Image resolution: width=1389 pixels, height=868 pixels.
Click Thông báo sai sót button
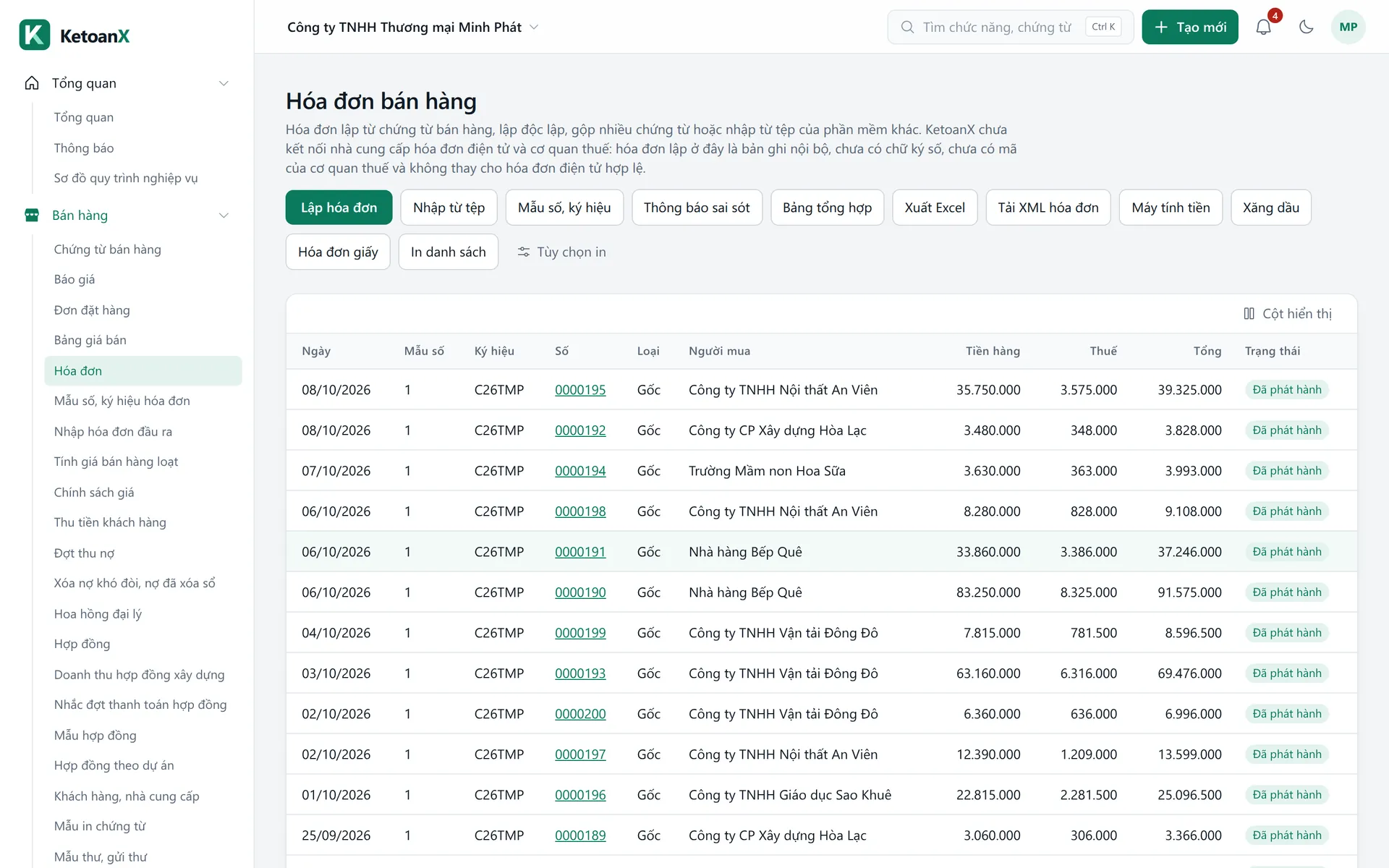[x=697, y=208]
